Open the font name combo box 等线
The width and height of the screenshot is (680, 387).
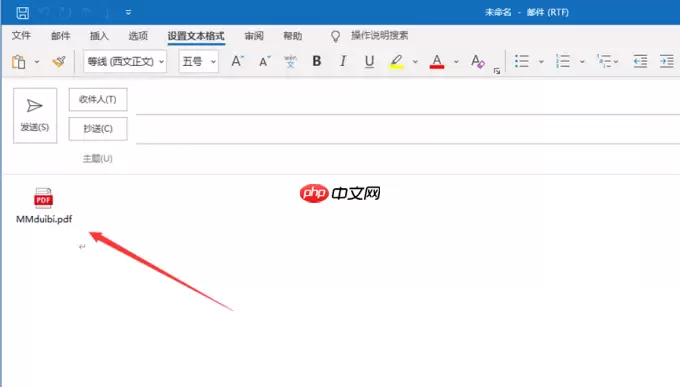(x=125, y=62)
